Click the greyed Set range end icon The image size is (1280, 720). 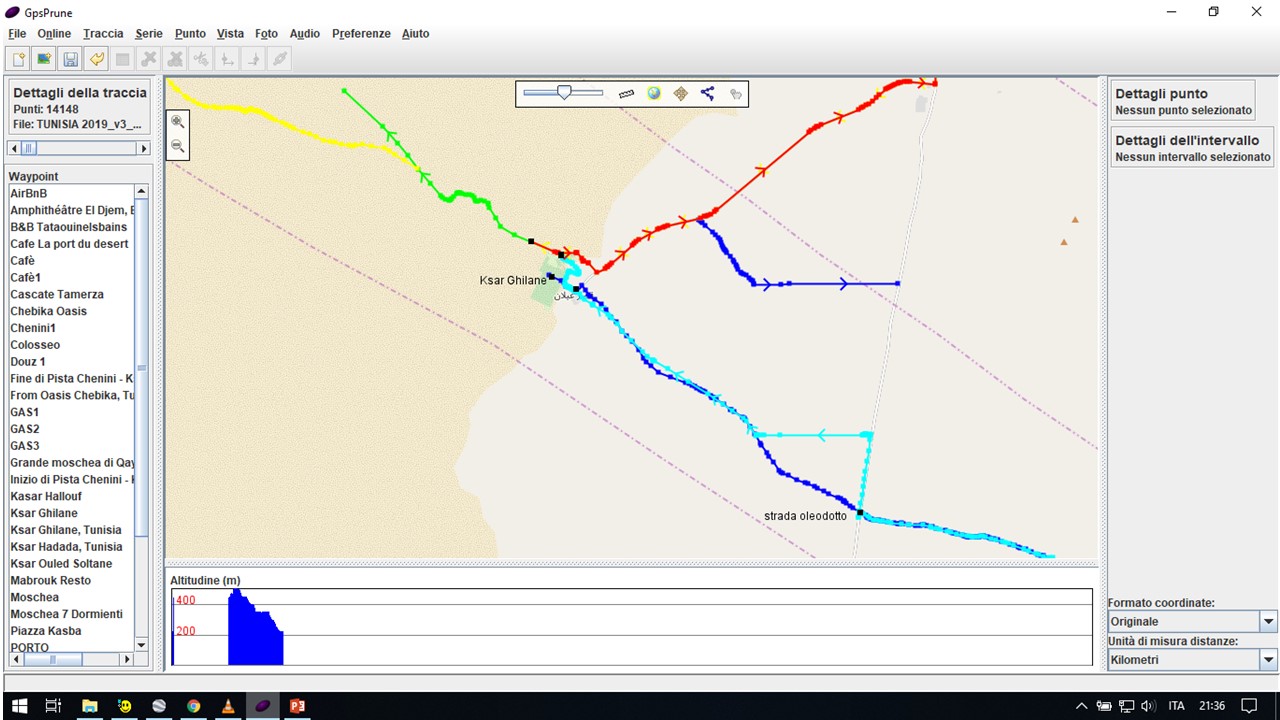pyautogui.click(x=253, y=59)
